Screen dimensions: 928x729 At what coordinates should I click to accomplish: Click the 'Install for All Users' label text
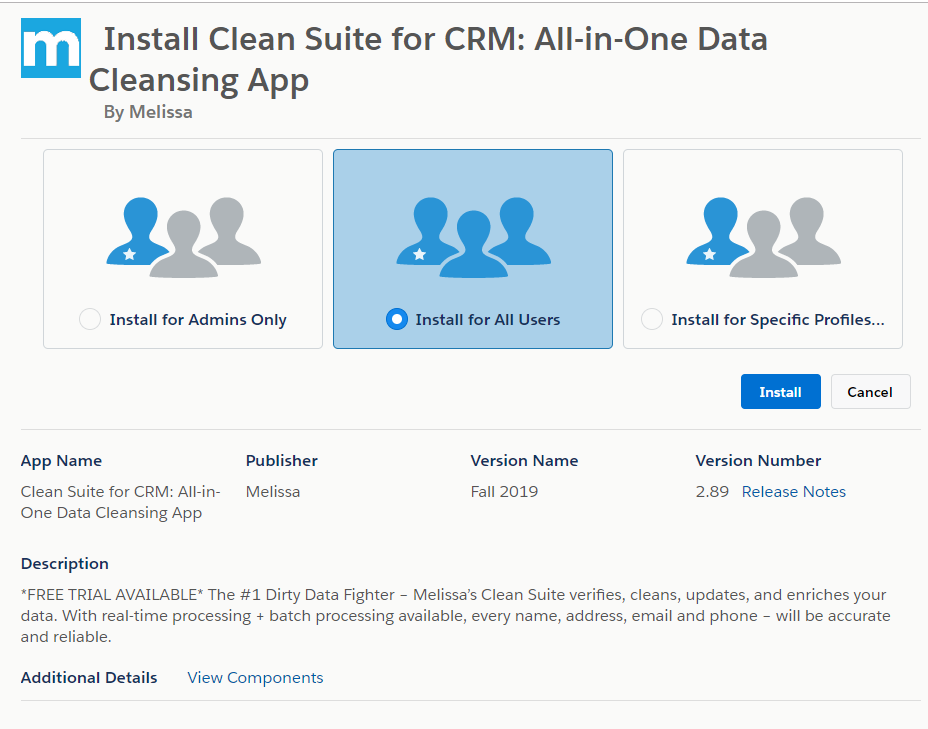click(487, 320)
